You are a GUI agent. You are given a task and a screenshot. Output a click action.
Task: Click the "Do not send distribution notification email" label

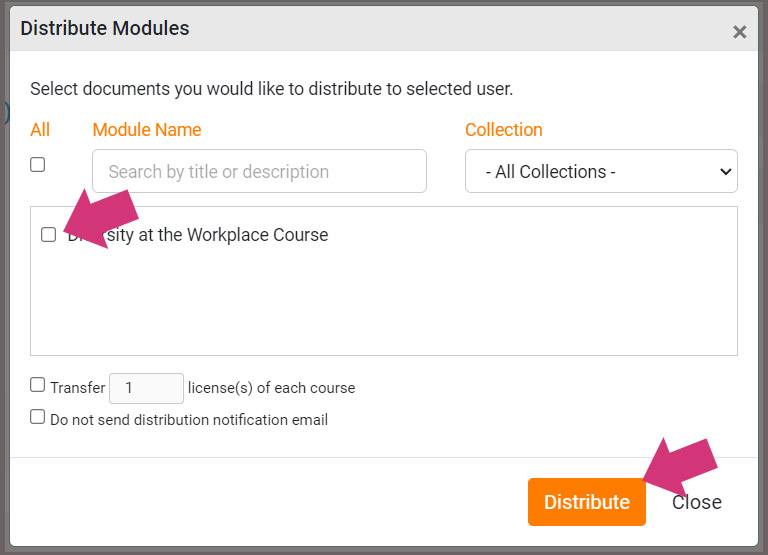coord(189,420)
